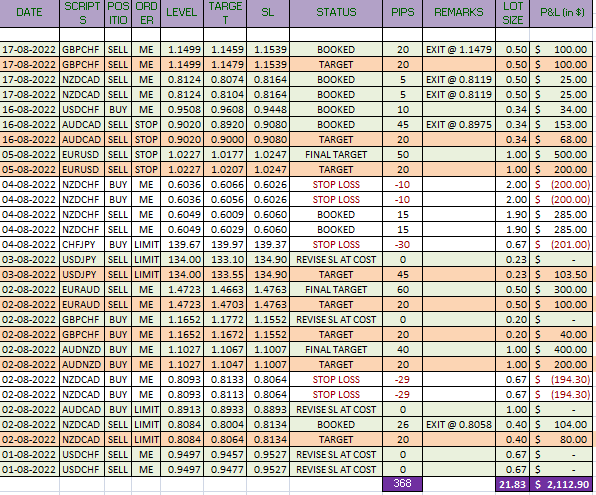Select the P&L cell $68.00

click(x=561, y=140)
